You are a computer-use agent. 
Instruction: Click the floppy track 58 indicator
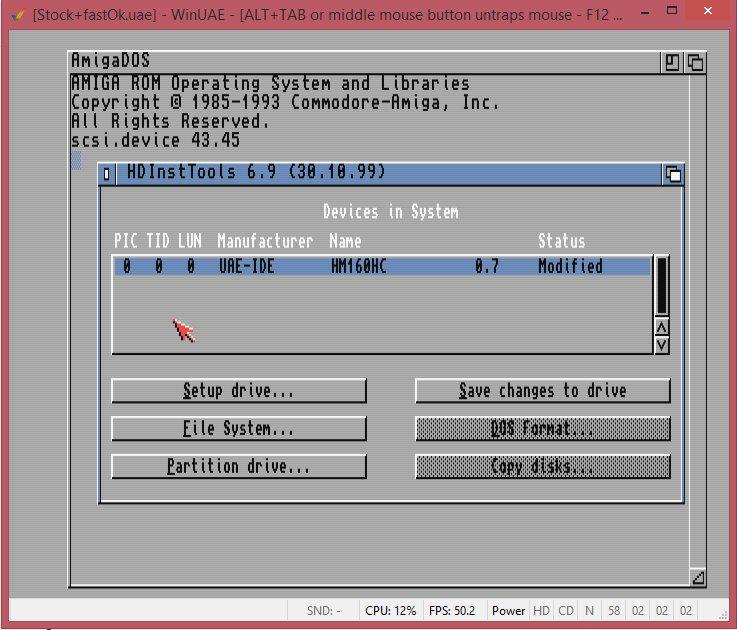614,611
